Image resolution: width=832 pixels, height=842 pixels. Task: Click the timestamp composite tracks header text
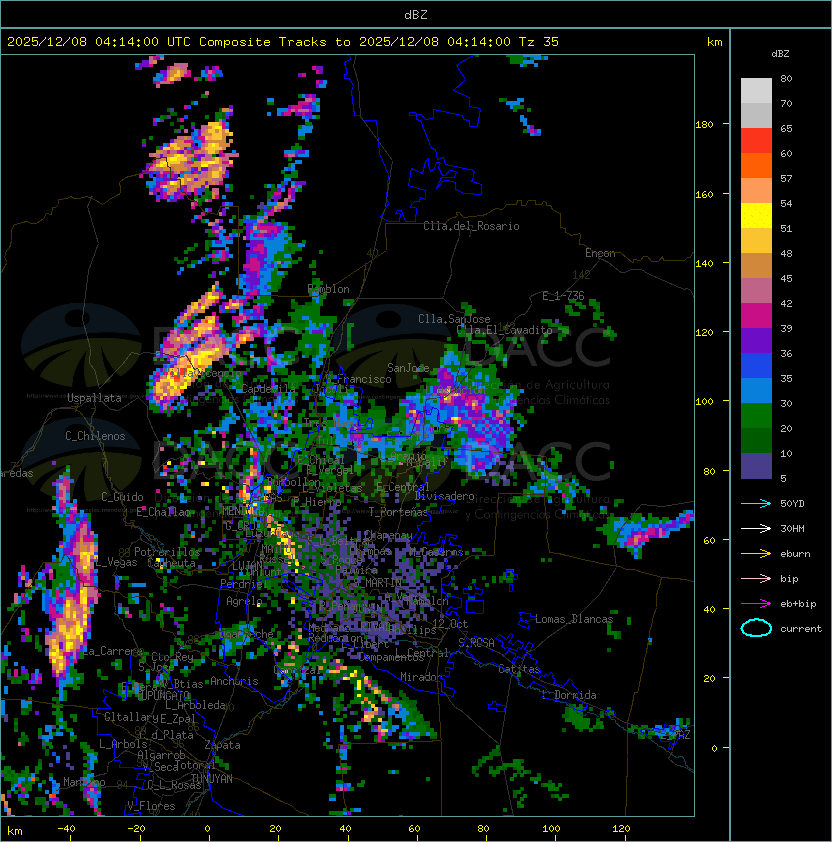(x=283, y=42)
